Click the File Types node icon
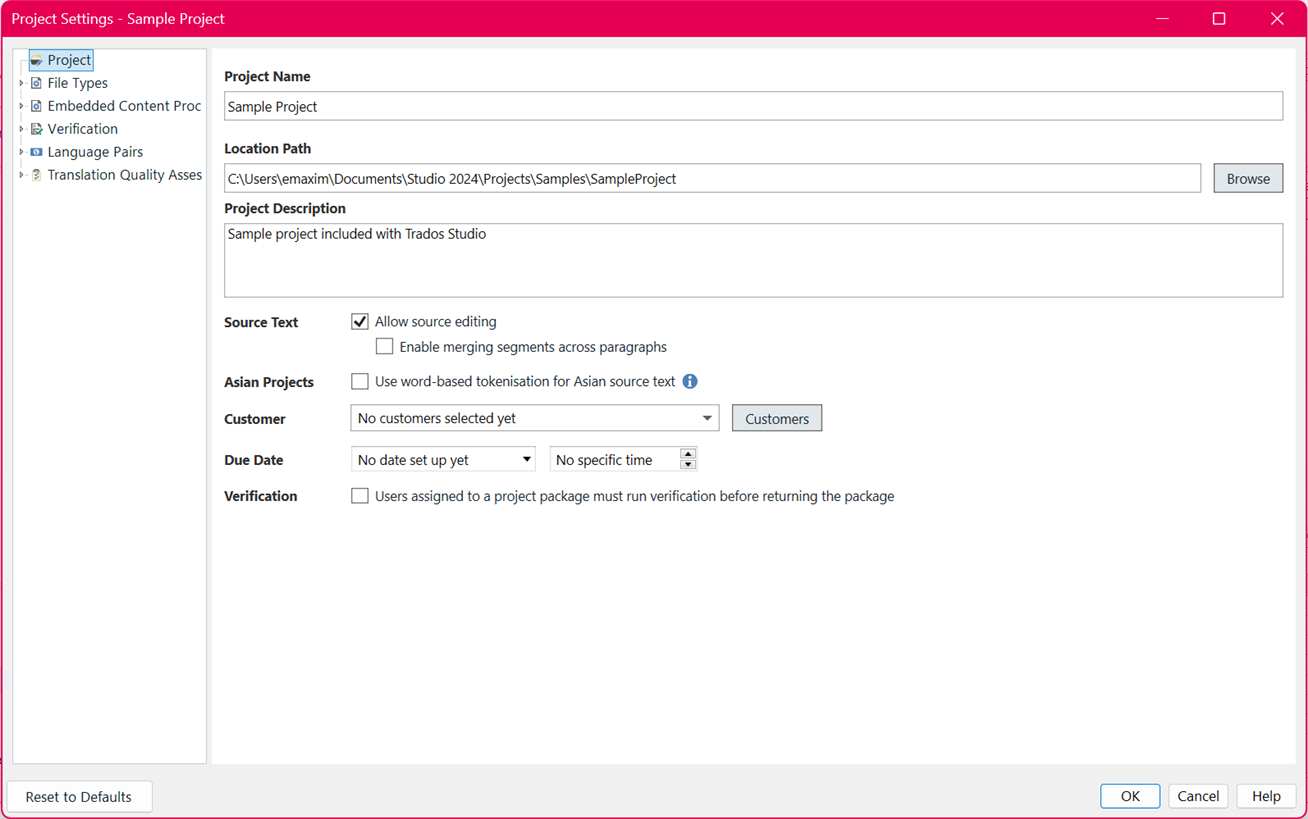The height and width of the screenshot is (819, 1308). coord(37,84)
